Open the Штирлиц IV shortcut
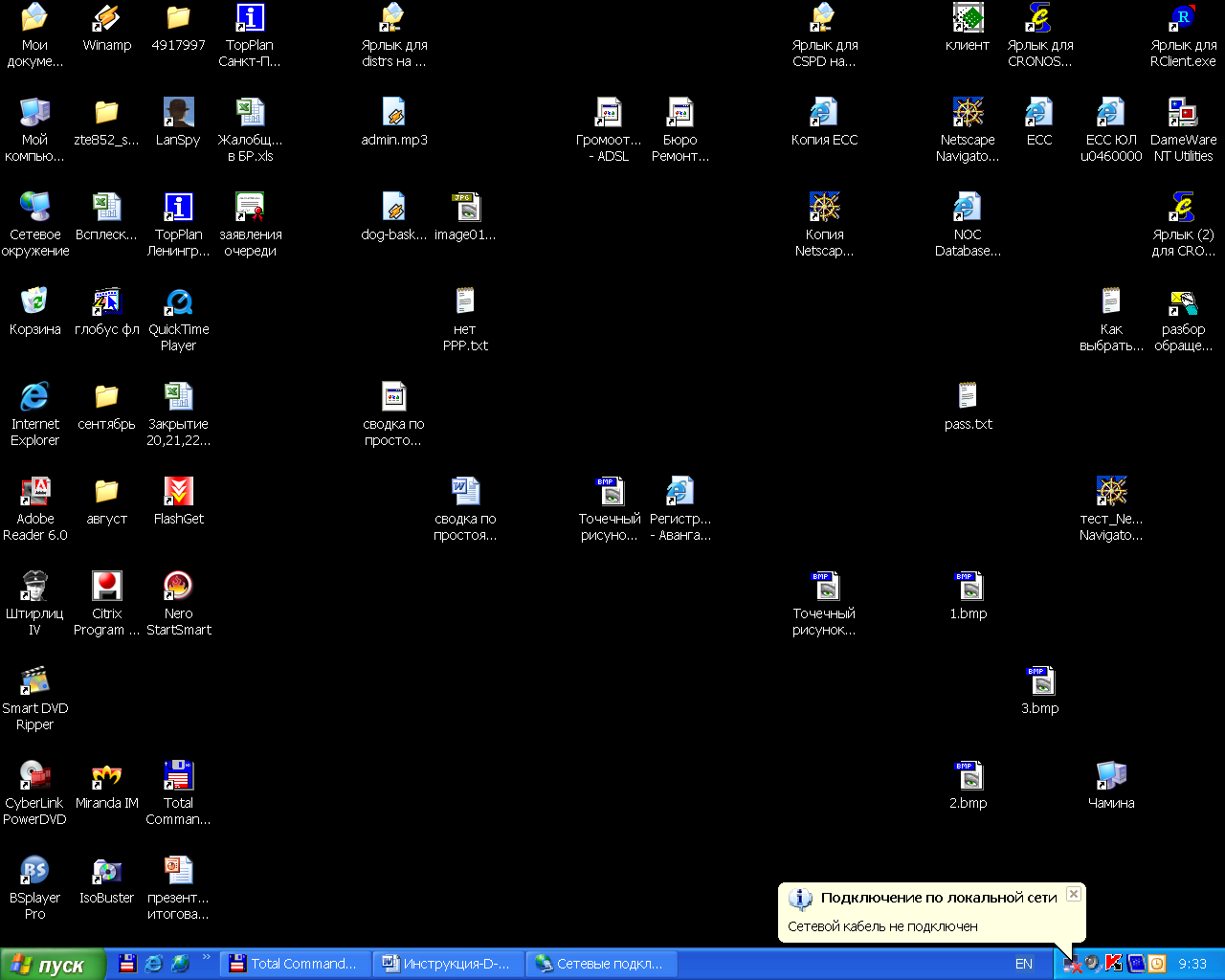The height and width of the screenshot is (980, 1225). pos(34,604)
